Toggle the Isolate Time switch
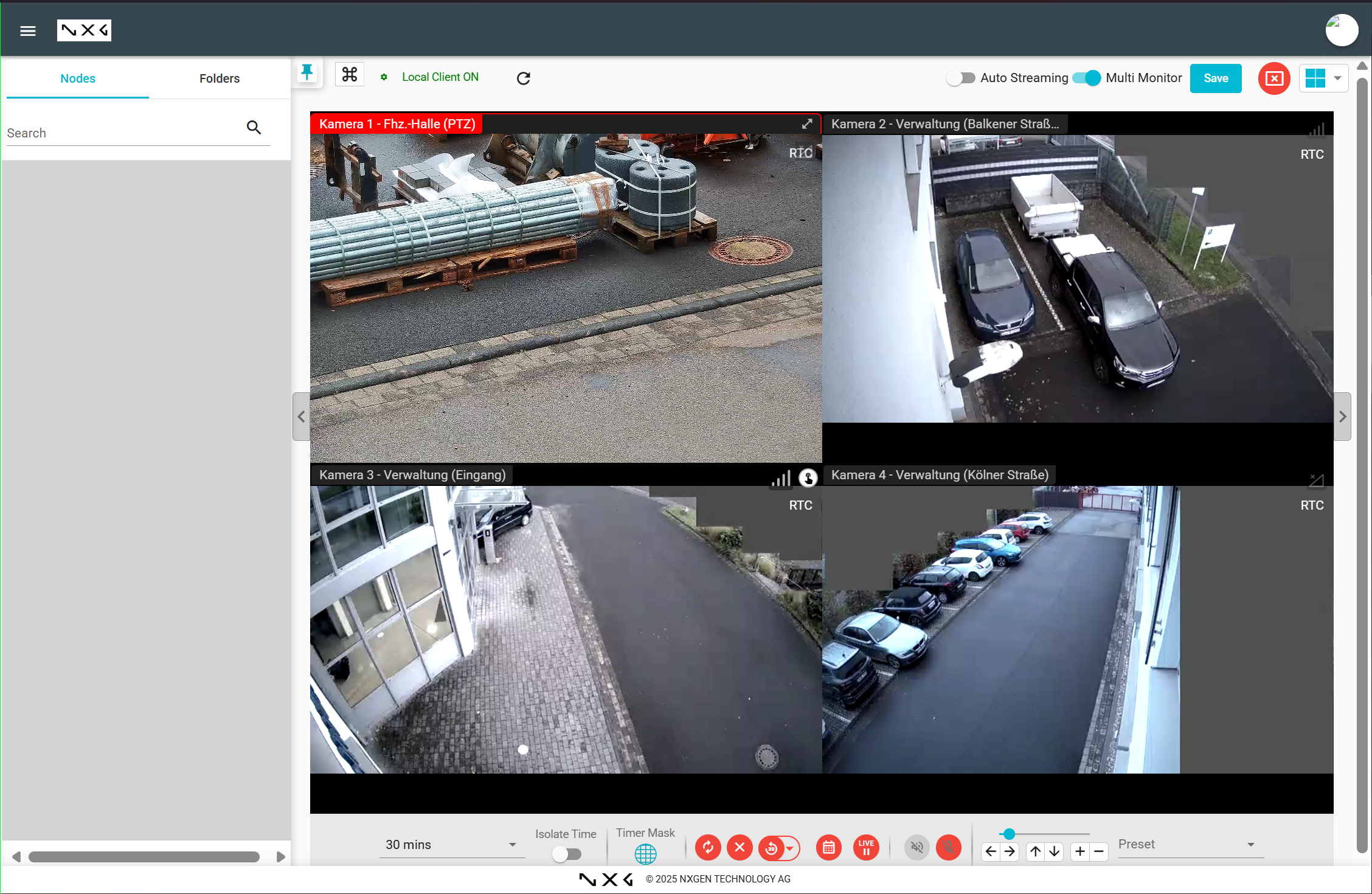This screenshot has height=894, width=1372. pyautogui.click(x=566, y=854)
